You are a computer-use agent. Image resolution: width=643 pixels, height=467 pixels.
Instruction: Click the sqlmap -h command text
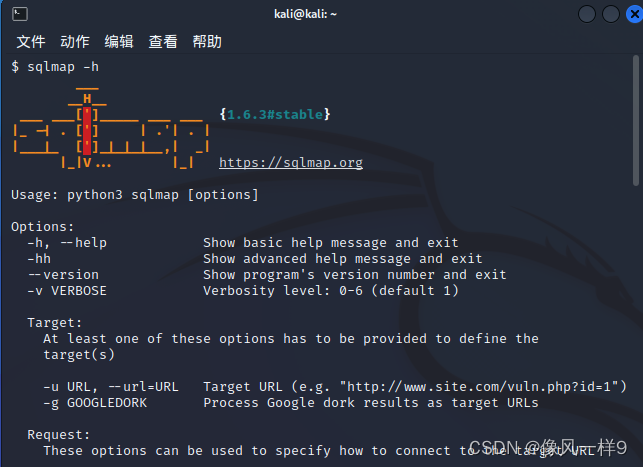point(63,66)
